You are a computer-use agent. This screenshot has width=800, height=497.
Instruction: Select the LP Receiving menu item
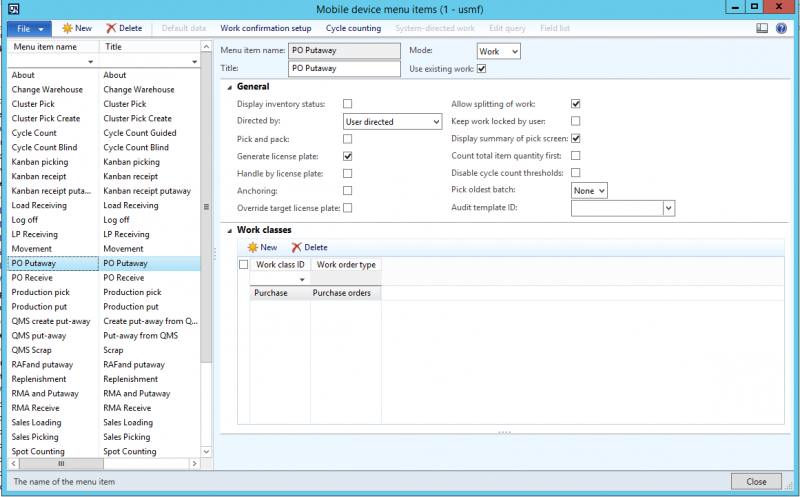point(104,234)
